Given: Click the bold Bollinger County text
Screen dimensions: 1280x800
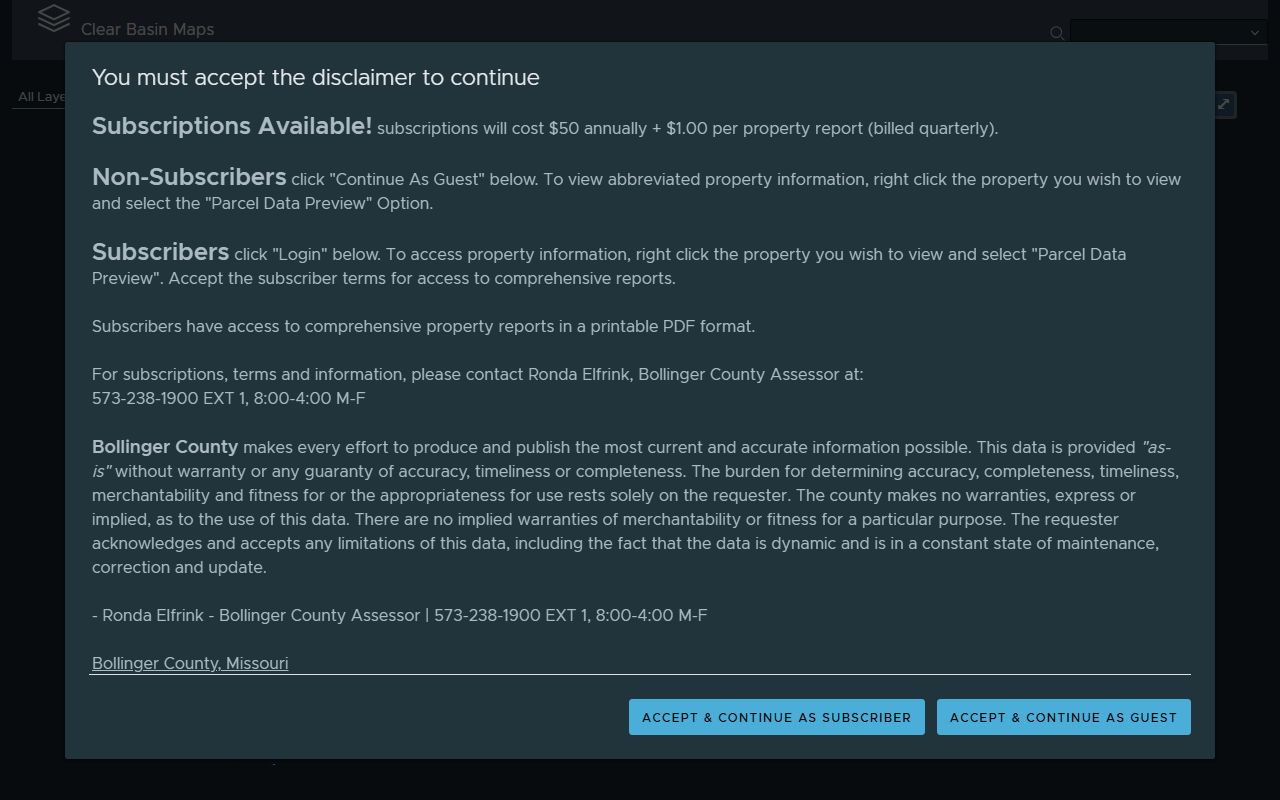Looking at the screenshot, I should [165, 447].
